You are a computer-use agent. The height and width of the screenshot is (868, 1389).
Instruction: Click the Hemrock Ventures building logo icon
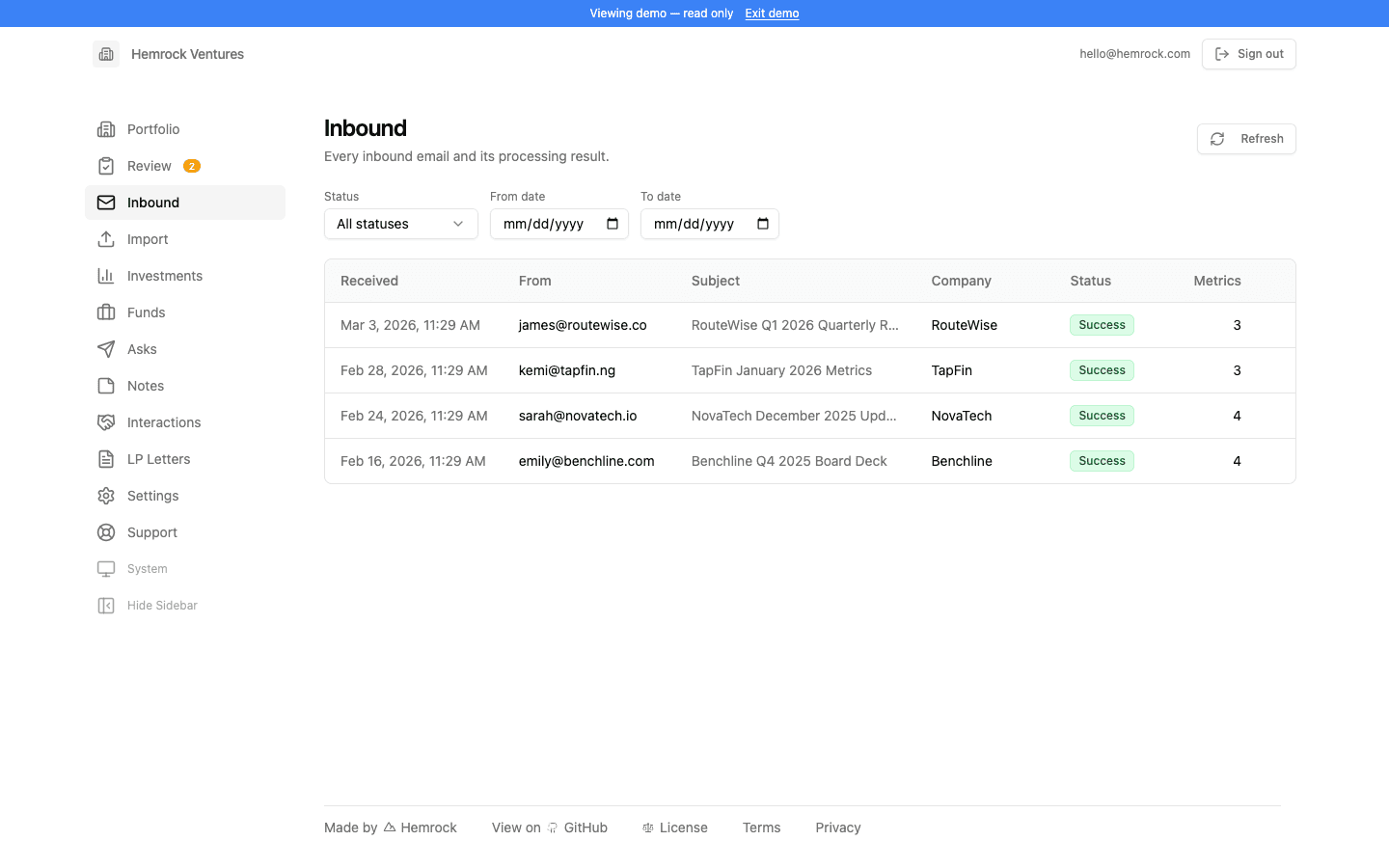tap(106, 54)
